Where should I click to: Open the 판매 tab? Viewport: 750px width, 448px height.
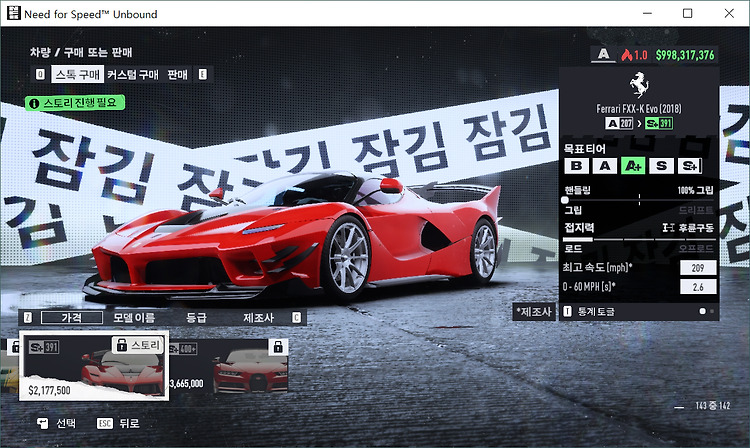pyautogui.click(x=177, y=75)
